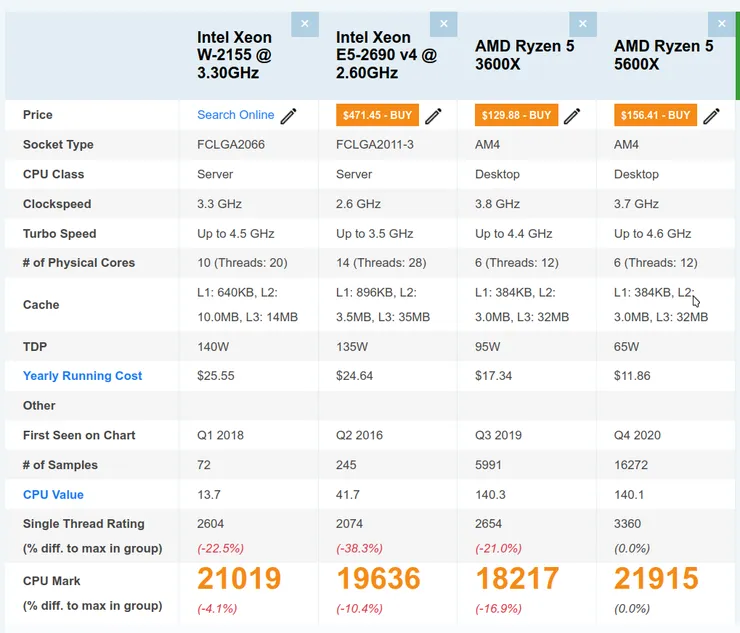
Task: Click the # of Samples label
Action: click(x=60, y=465)
